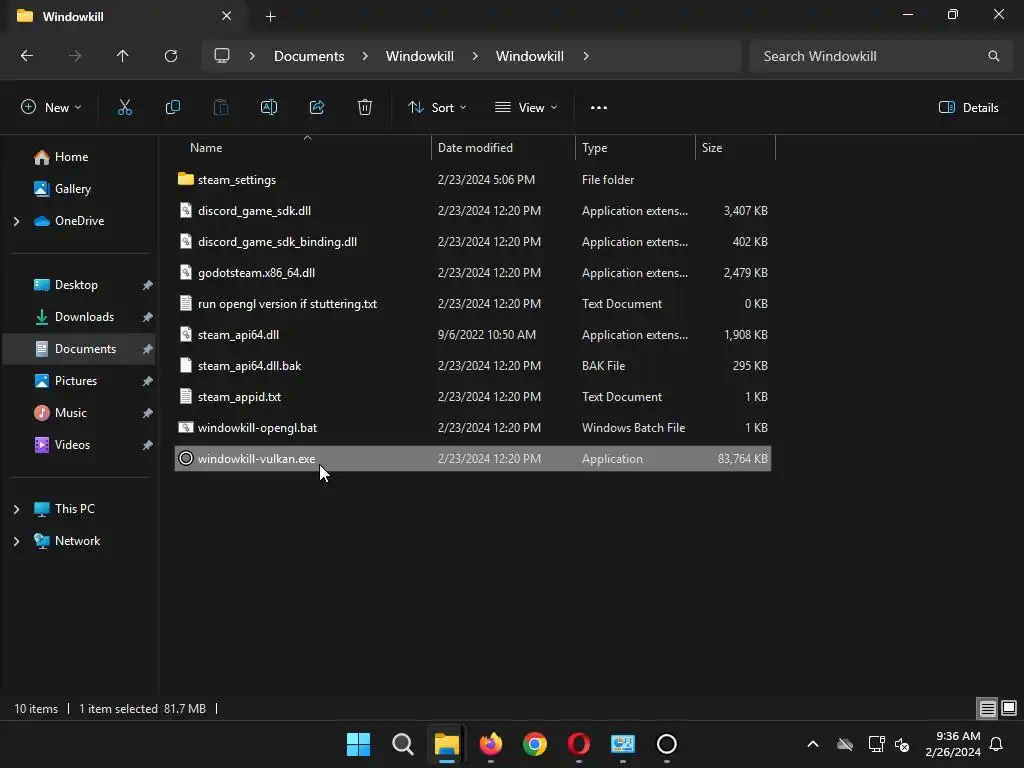Open taskbar Search
The width and height of the screenshot is (1024, 768).
403,744
